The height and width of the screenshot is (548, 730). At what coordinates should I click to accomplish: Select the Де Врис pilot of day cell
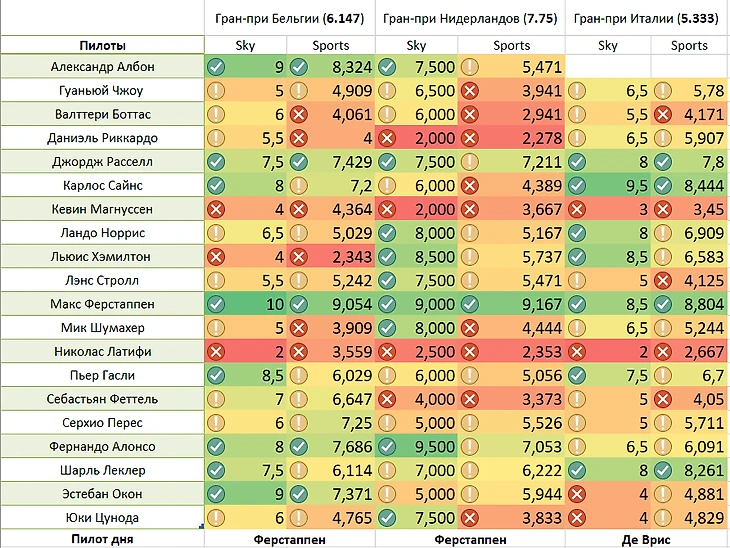tap(646, 540)
